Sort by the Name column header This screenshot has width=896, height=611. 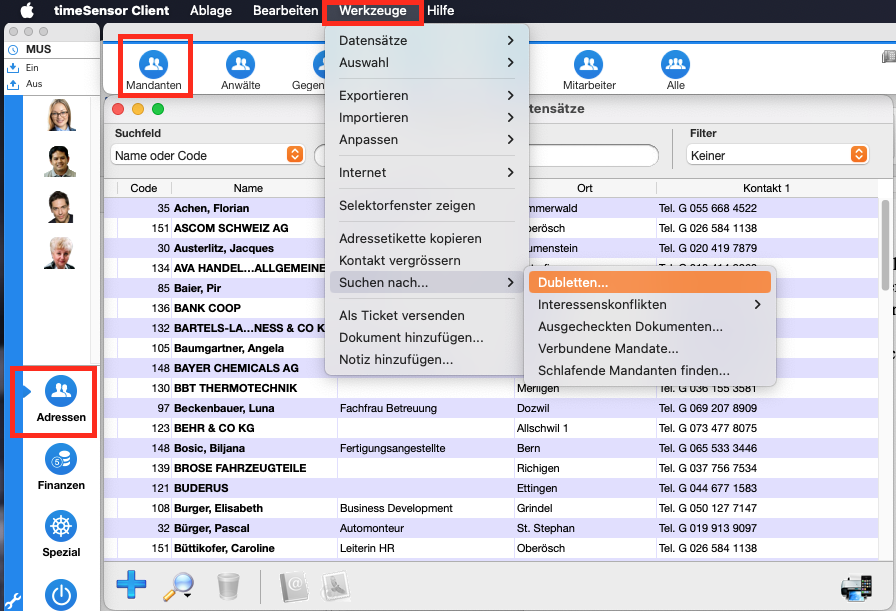248,188
